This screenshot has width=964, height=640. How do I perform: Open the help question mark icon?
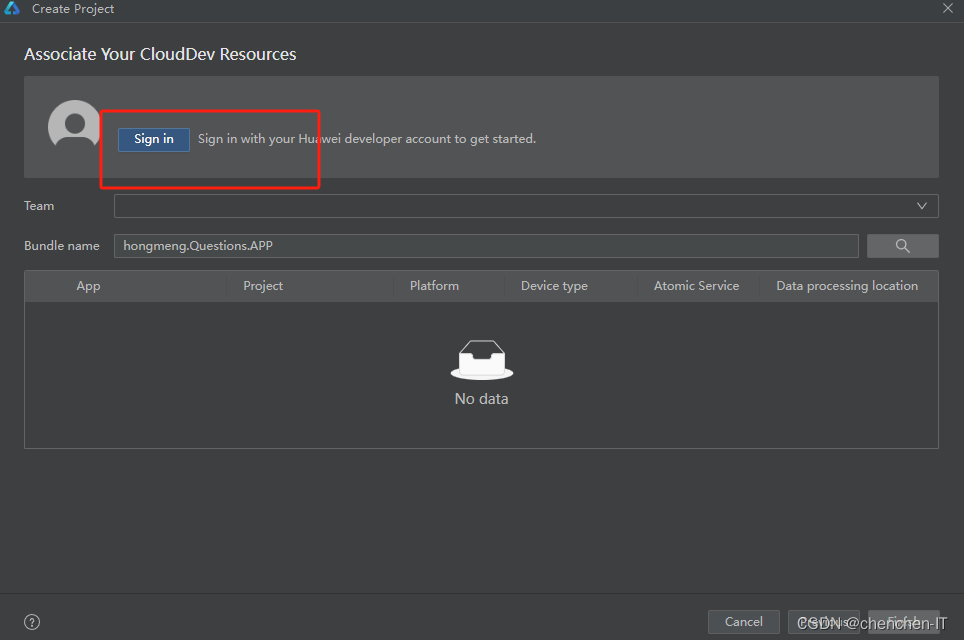(x=32, y=622)
